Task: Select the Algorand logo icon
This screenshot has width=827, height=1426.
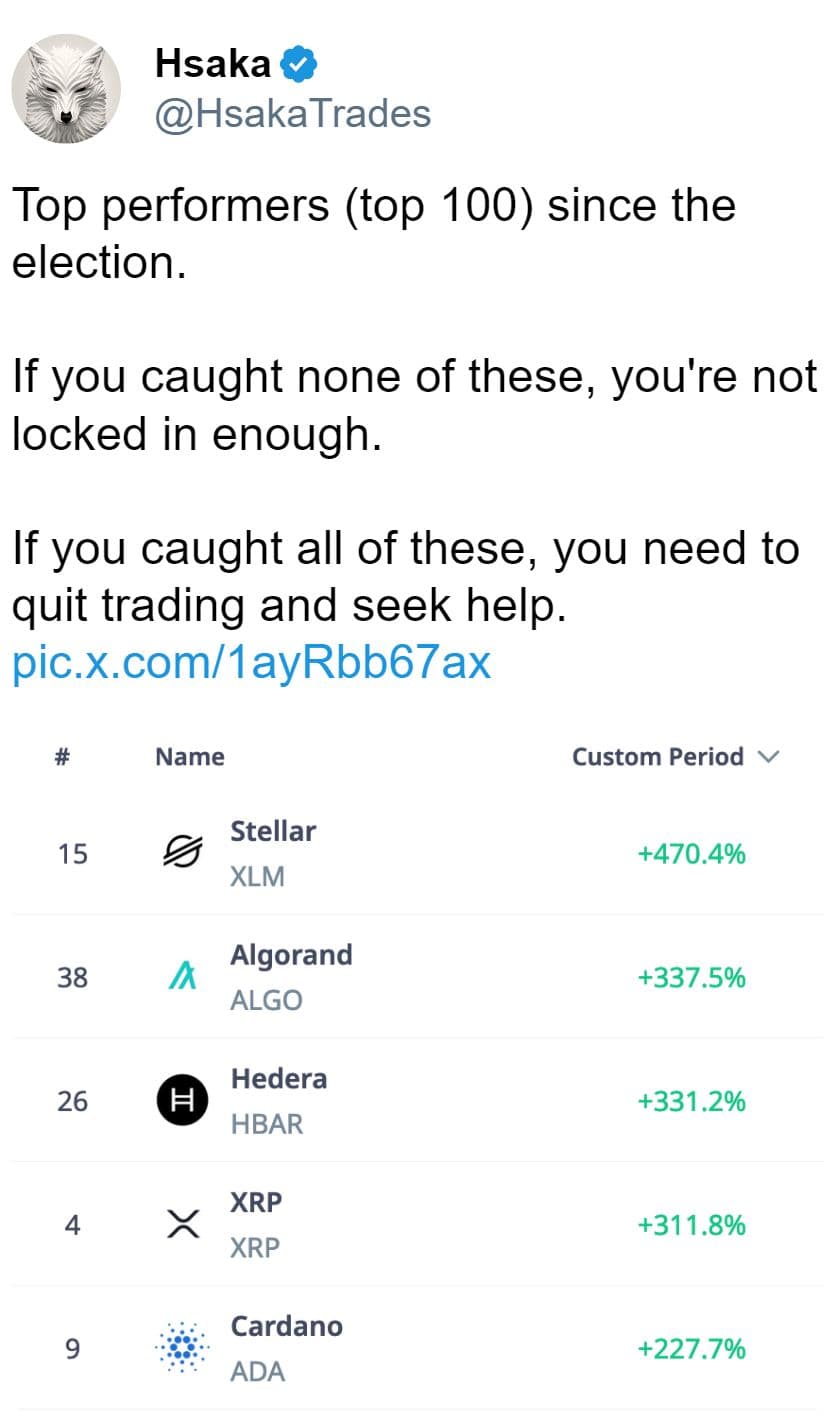Action: click(182, 977)
